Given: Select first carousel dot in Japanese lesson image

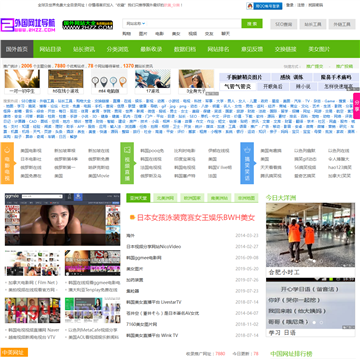Looking at the screenshot, I should click(x=314, y=322).
